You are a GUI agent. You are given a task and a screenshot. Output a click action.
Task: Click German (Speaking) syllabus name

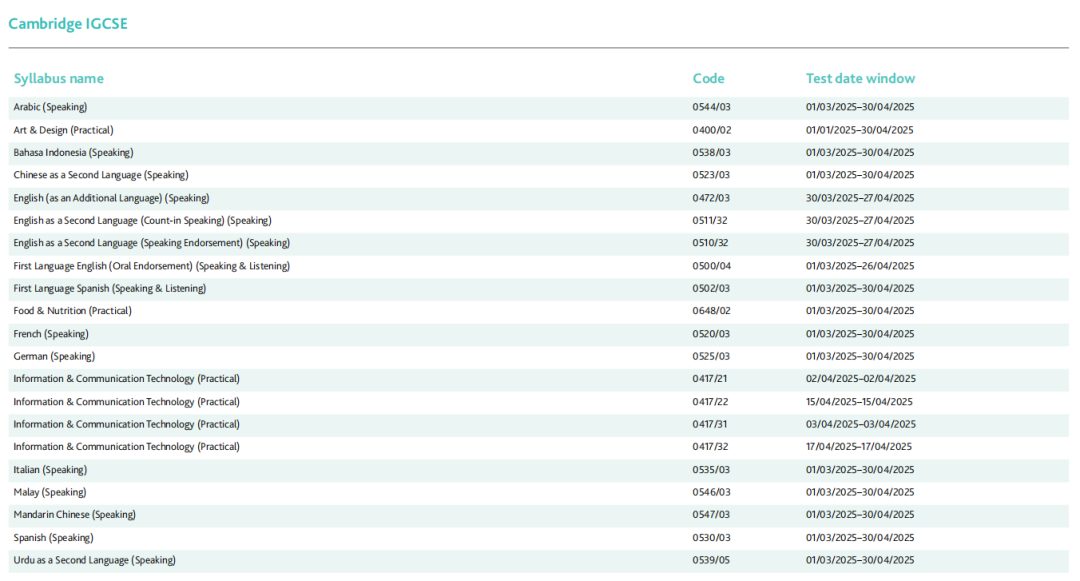54,357
